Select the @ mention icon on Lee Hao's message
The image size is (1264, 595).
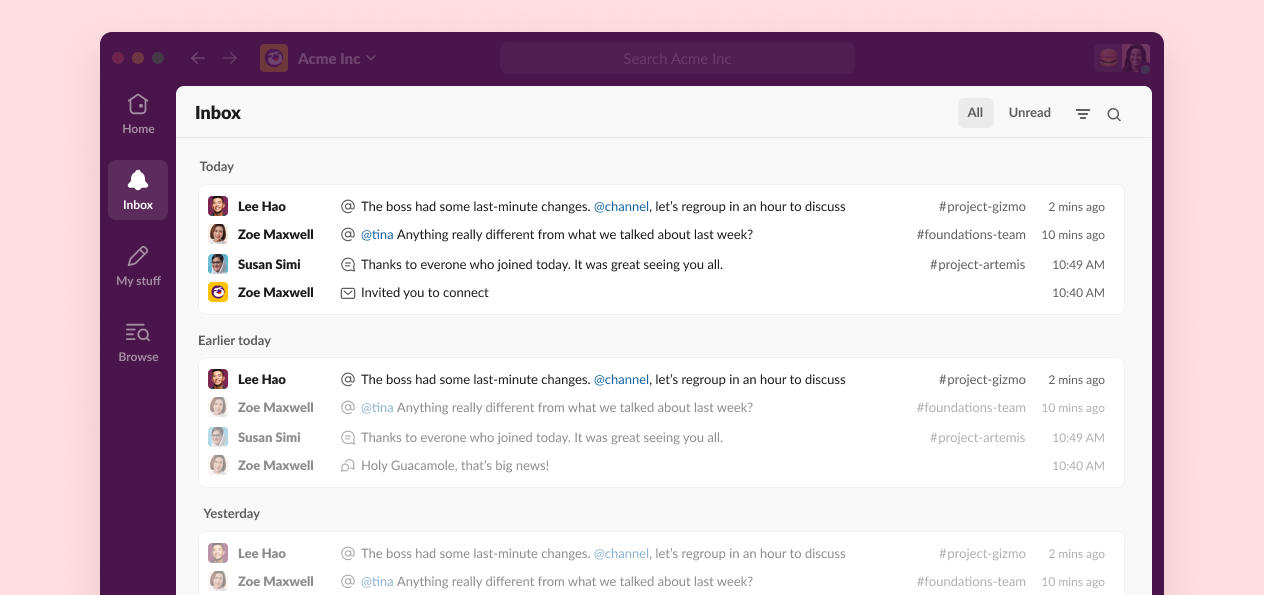pos(347,206)
